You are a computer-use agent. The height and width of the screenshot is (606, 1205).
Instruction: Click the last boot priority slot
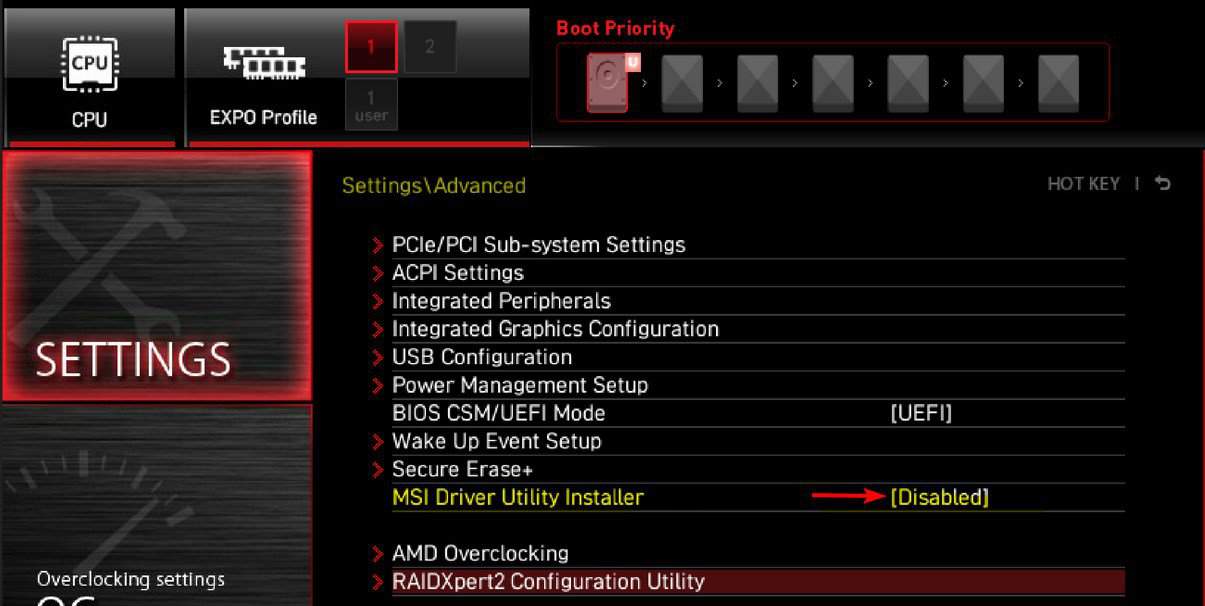coord(1058,83)
